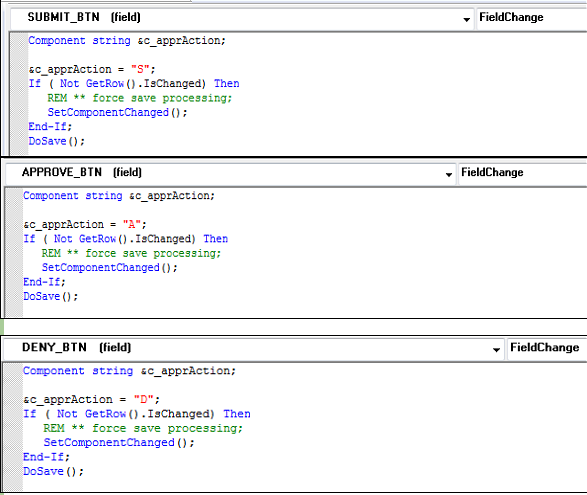Click End-If; in the APPROVE_BTN code
The width and height of the screenshot is (587, 495).
(45, 282)
